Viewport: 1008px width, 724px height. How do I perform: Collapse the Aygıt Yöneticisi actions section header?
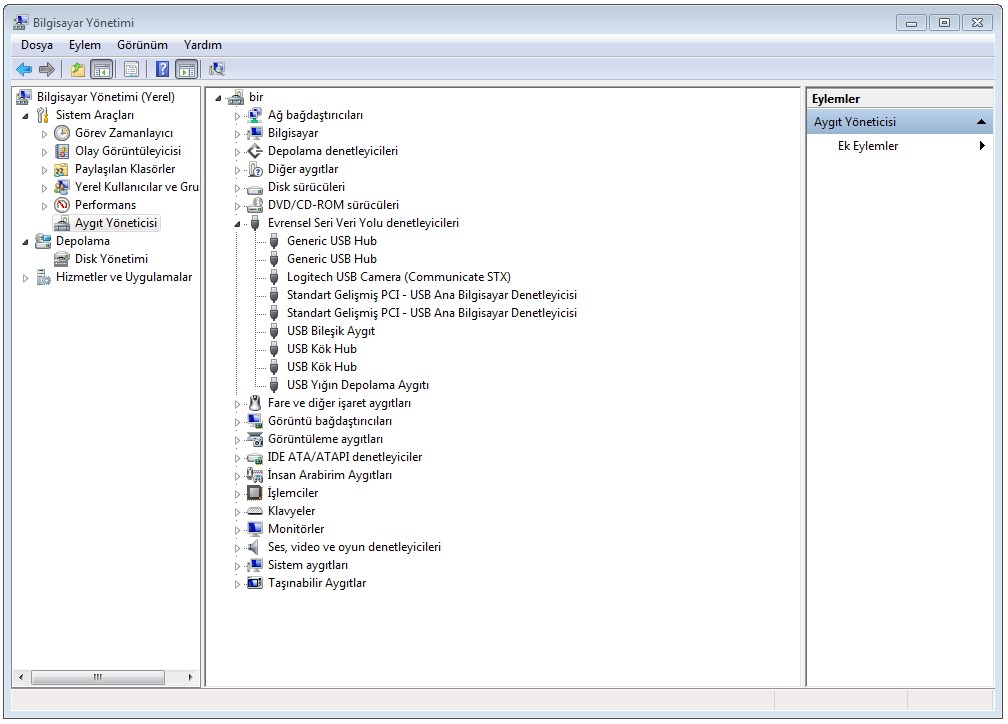981,122
